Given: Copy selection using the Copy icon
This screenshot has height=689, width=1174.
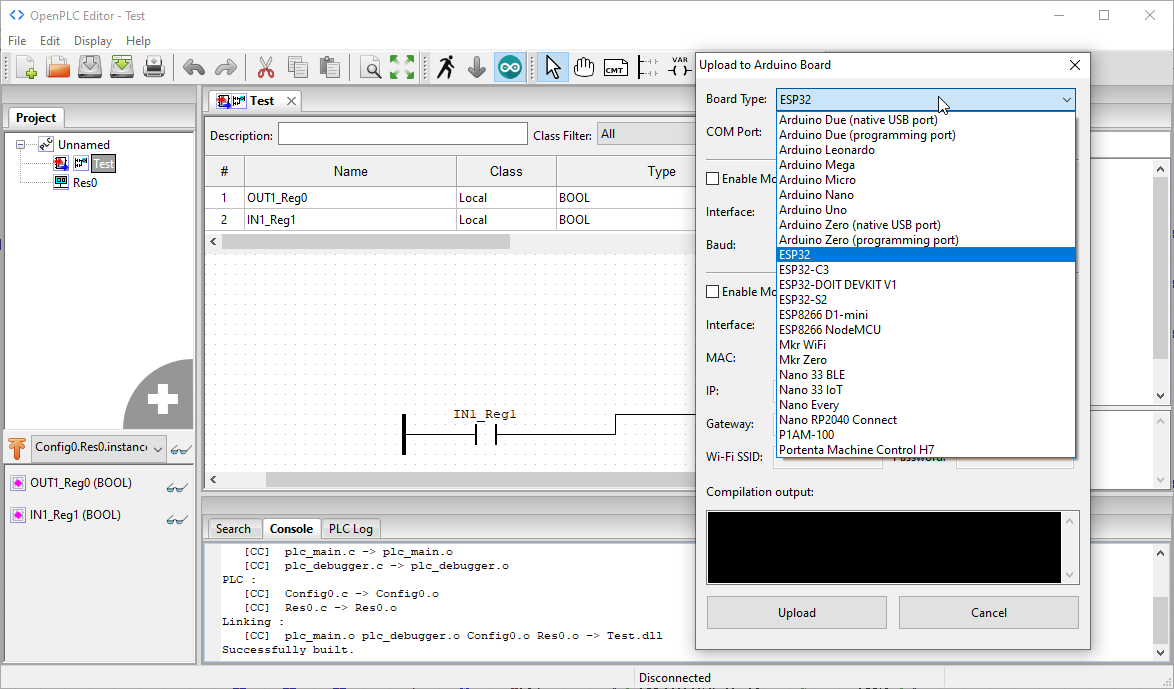Looking at the screenshot, I should tap(297, 68).
